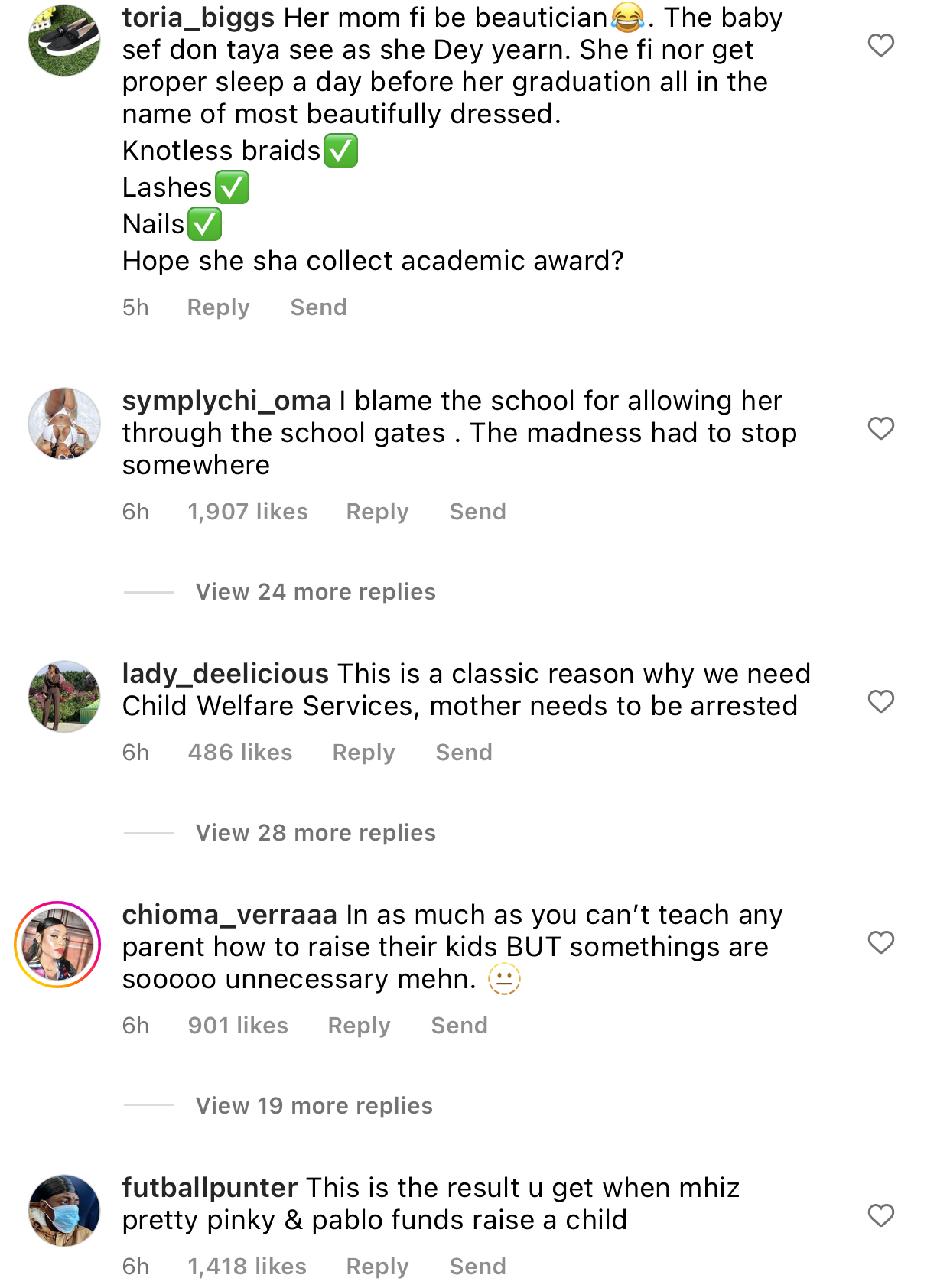Visit the futballpunter username link
The image size is (950, 1288).
(210, 1188)
